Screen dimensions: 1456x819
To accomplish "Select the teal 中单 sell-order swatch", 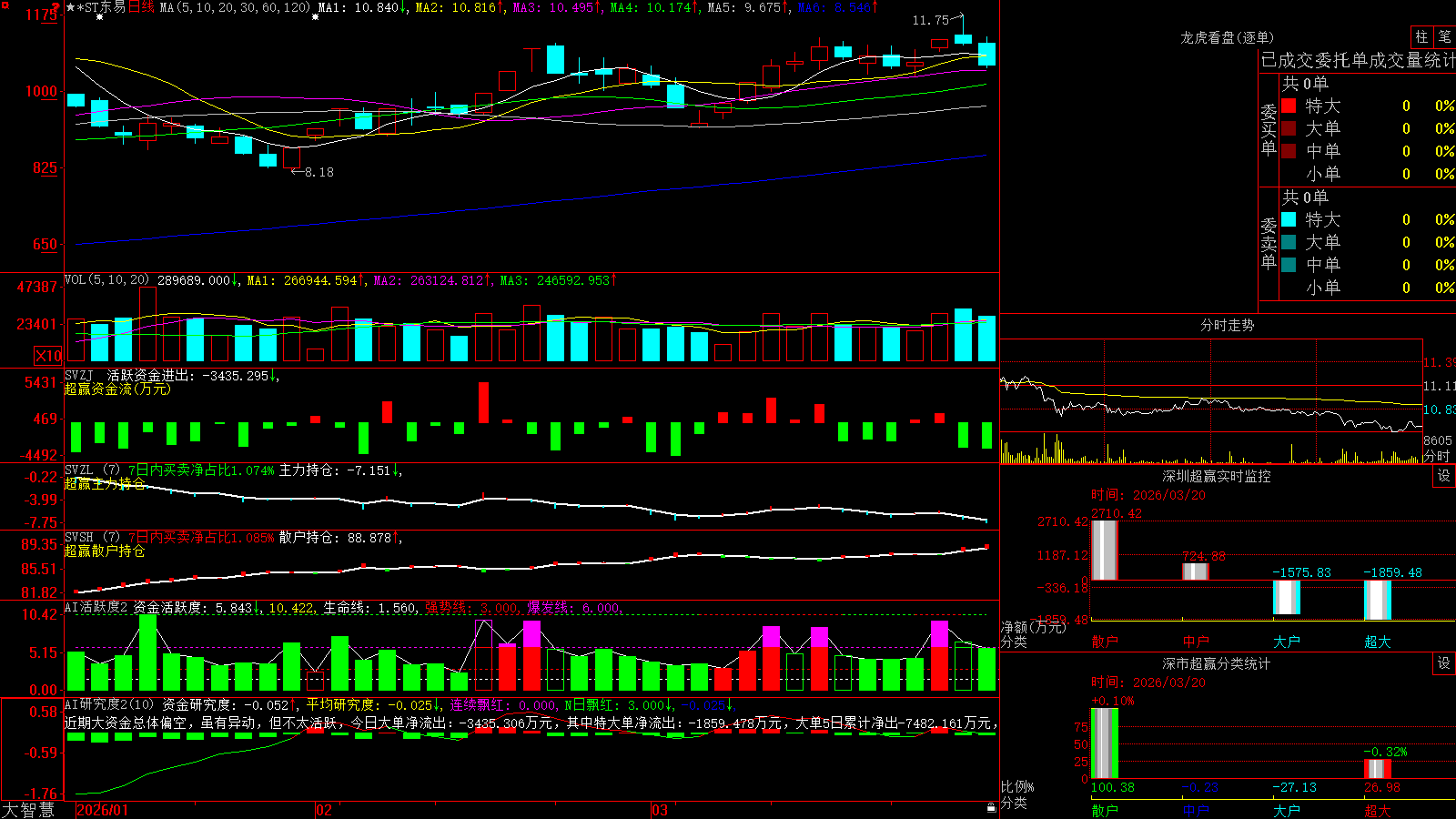I will point(1289,265).
